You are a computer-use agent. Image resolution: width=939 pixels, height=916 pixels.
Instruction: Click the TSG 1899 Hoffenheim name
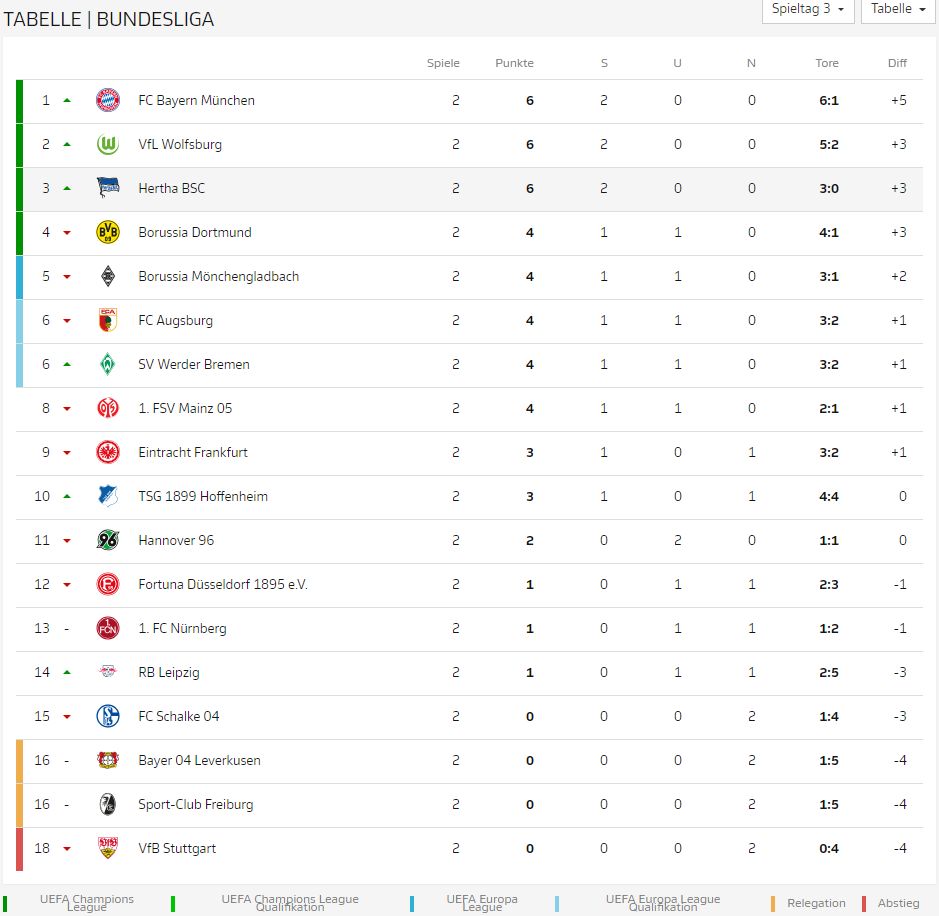[x=202, y=496]
